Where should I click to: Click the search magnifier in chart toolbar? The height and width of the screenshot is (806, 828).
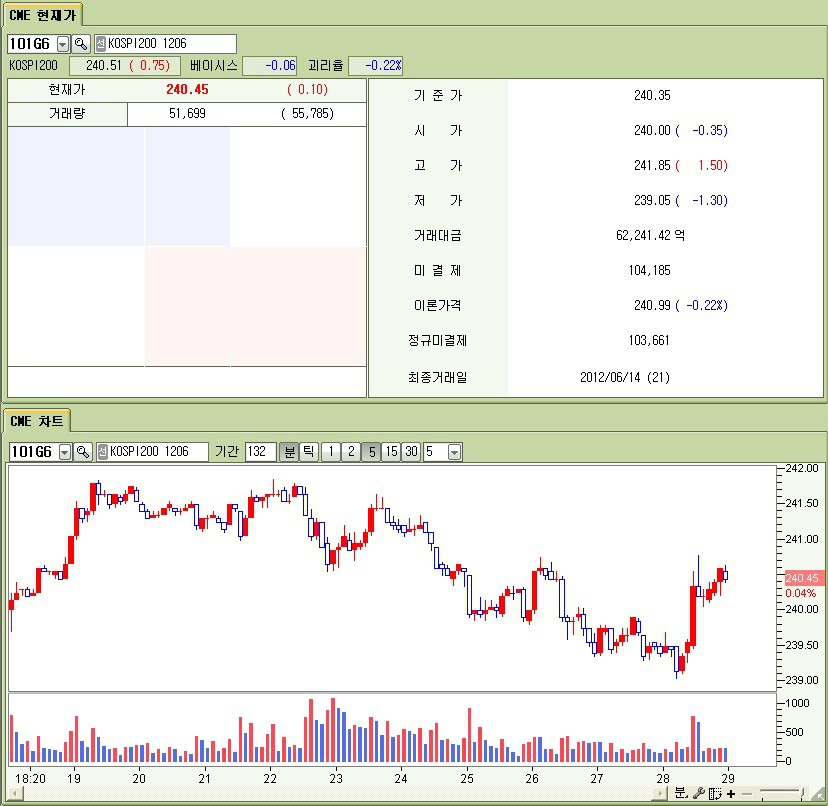83,452
